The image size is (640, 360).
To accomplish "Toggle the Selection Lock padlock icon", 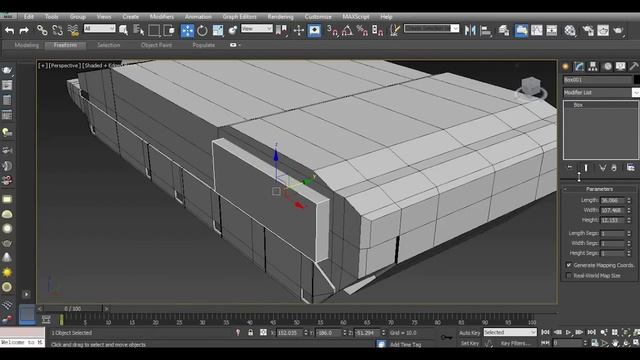I will click(x=251, y=333).
